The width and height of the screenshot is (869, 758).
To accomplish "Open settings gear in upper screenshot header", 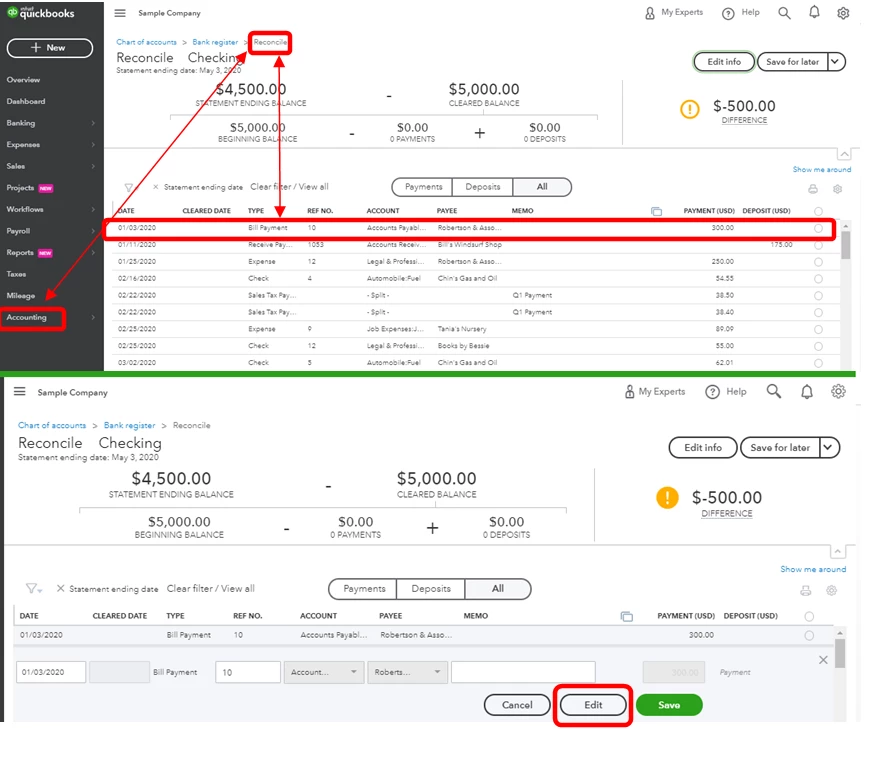I will (x=843, y=13).
